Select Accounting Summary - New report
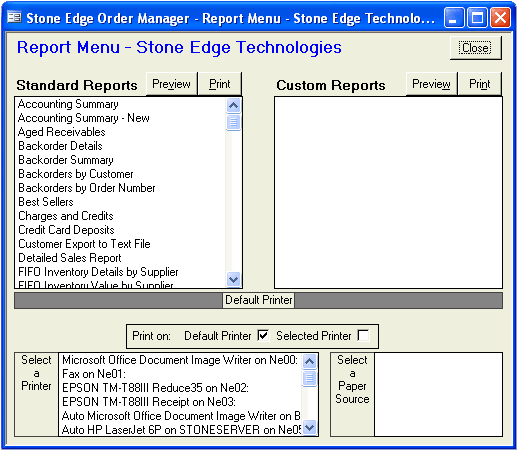The height and width of the screenshot is (450, 517). 121,118
